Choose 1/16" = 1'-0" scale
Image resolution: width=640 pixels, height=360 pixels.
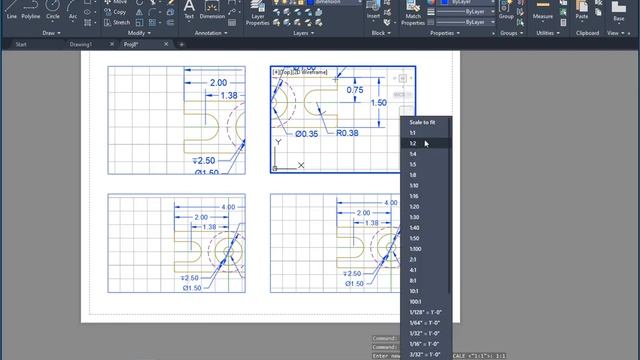[425, 344]
